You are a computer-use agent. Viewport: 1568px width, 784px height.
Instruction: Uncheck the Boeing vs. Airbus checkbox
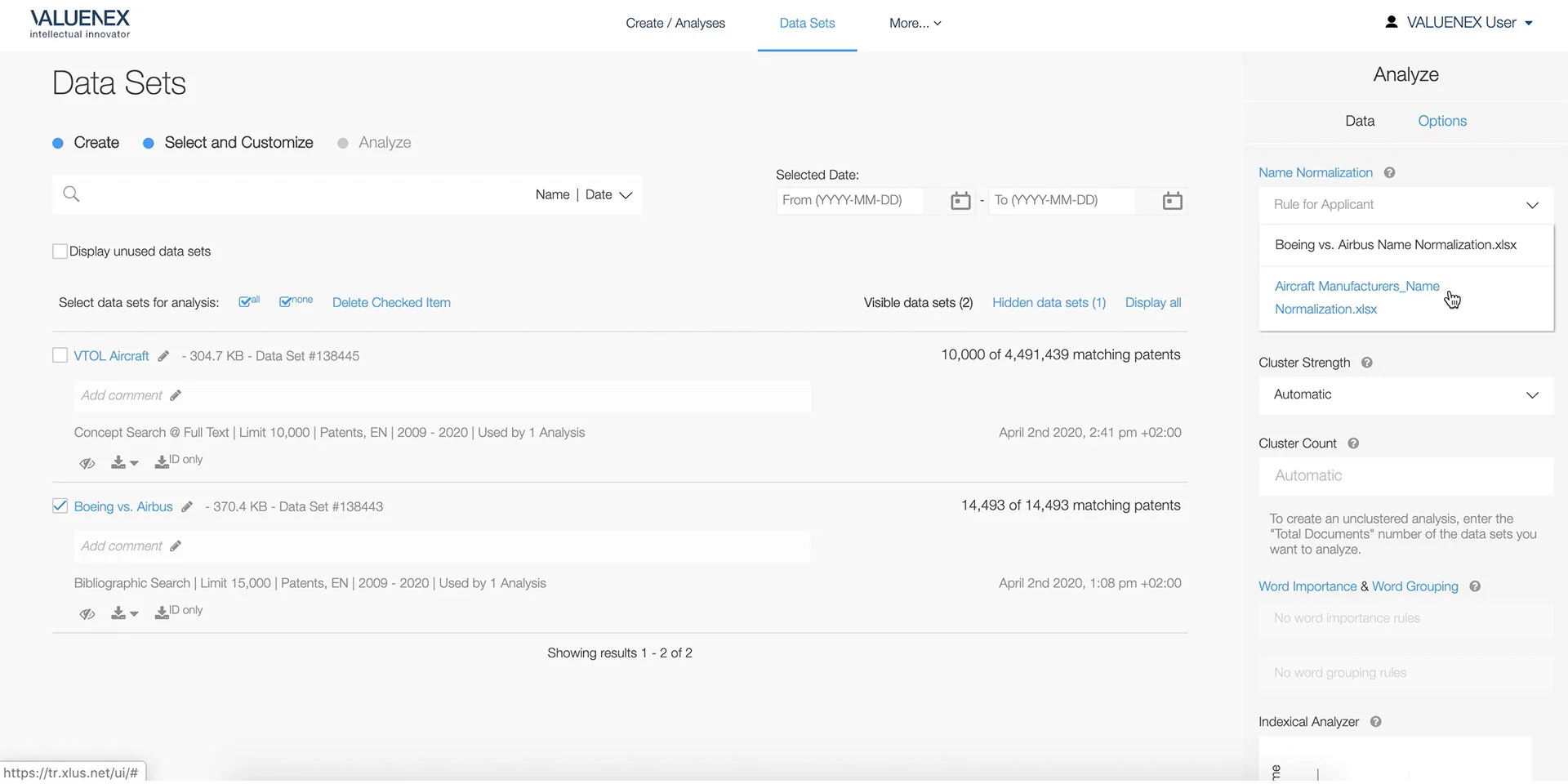[x=60, y=506]
